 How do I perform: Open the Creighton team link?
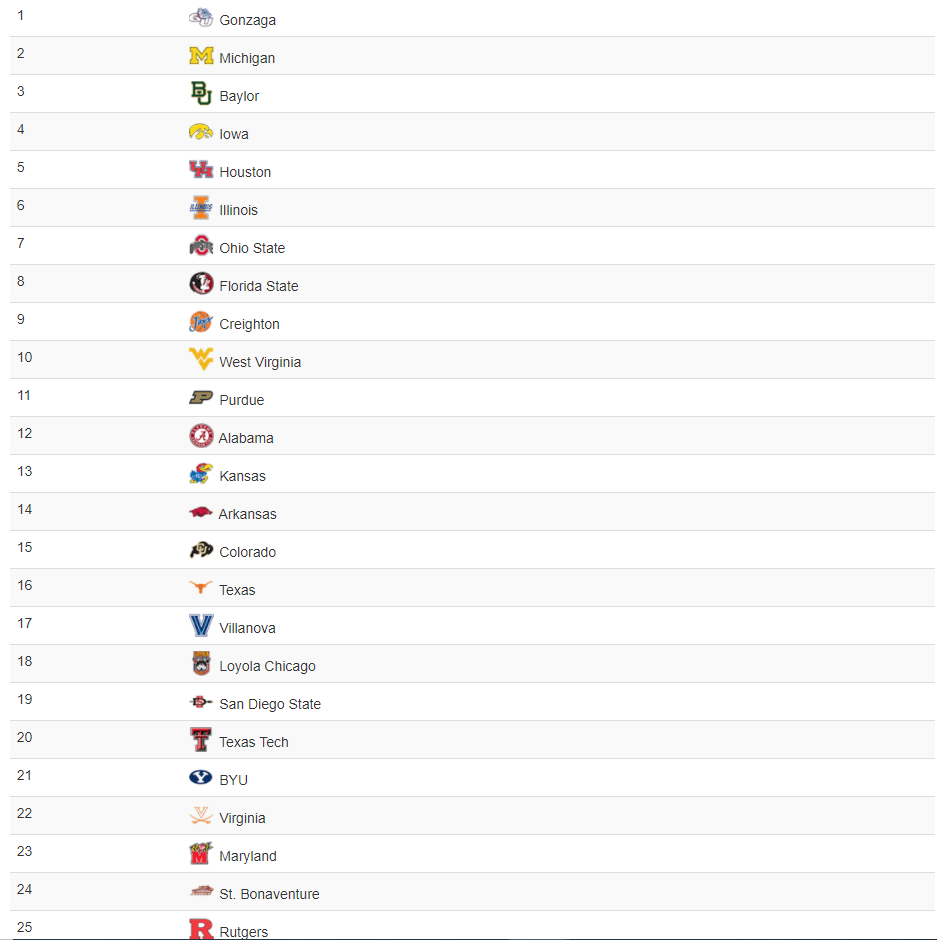[x=249, y=324]
